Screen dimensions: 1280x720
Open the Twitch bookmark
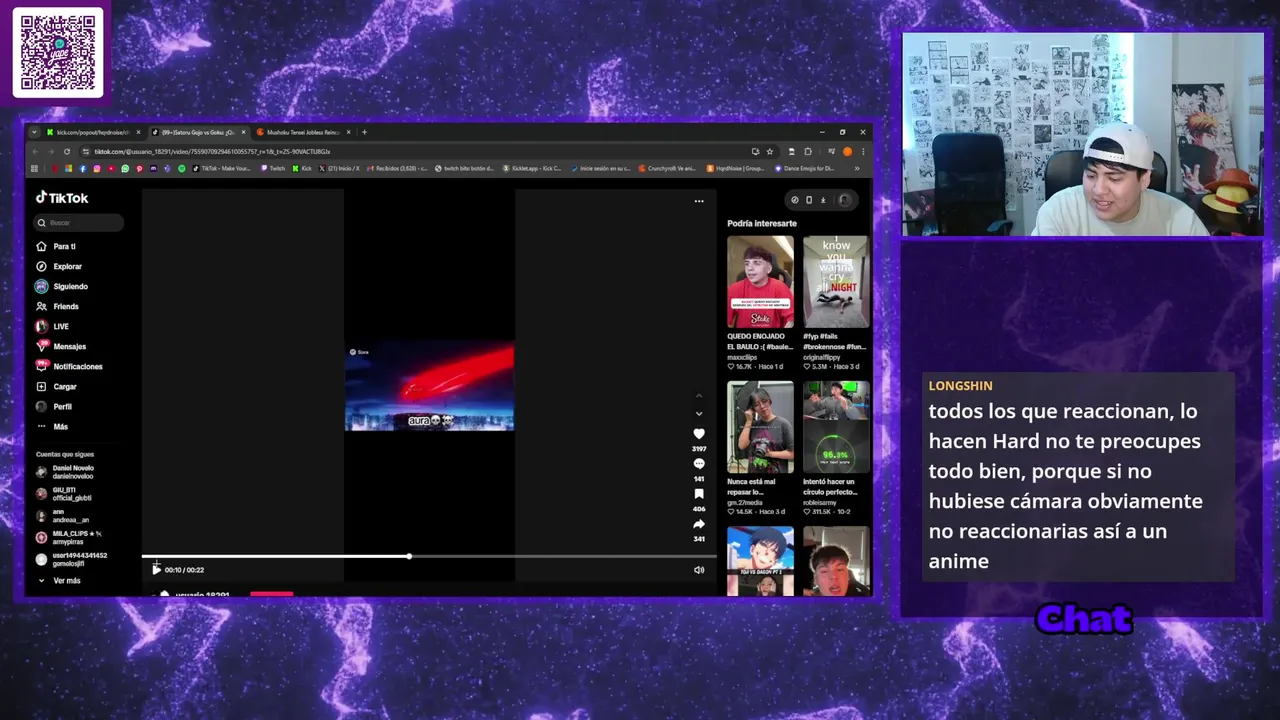[273, 168]
